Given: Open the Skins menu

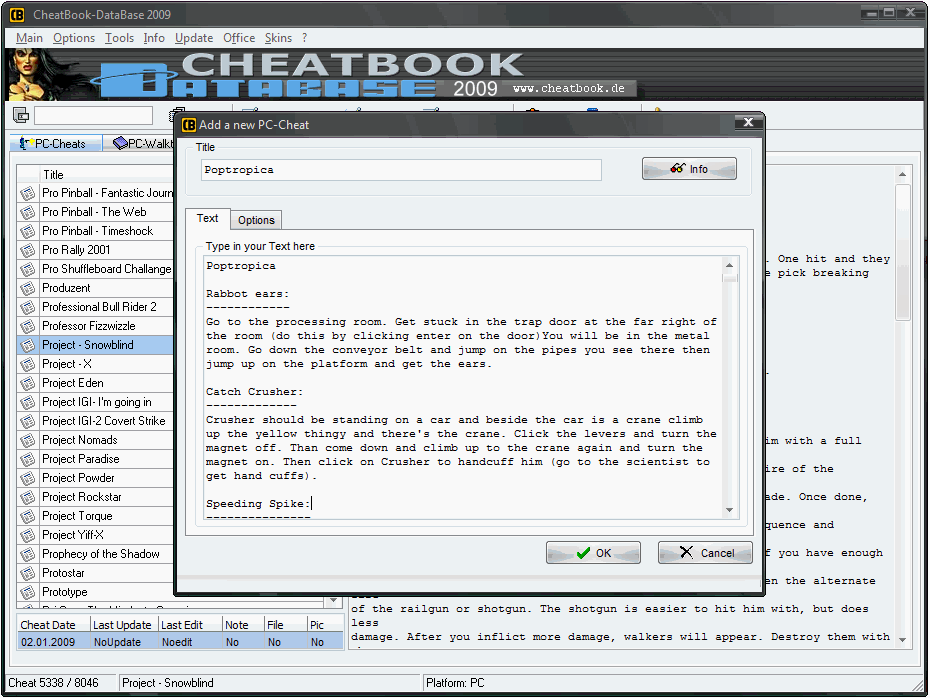Looking at the screenshot, I should click(278, 38).
